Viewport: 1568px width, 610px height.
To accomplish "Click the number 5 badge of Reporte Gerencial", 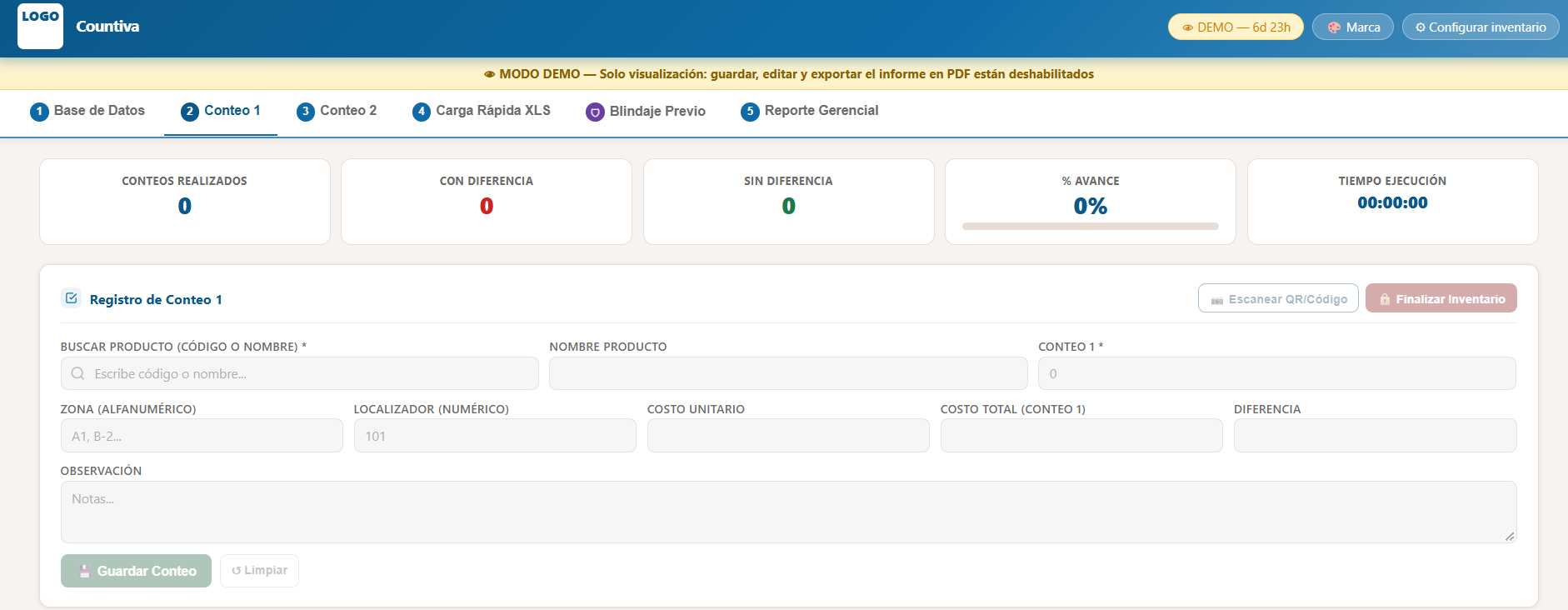I will (x=750, y=112).
